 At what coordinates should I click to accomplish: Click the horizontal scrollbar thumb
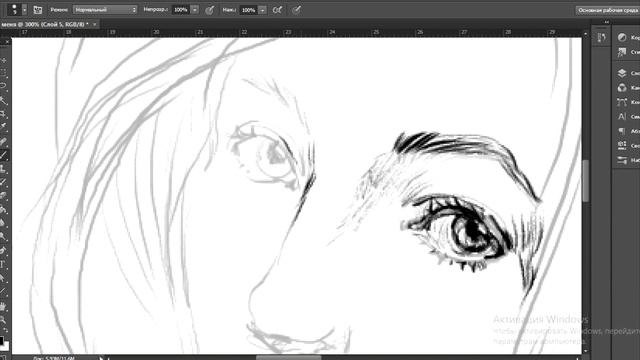coord(289,358)
